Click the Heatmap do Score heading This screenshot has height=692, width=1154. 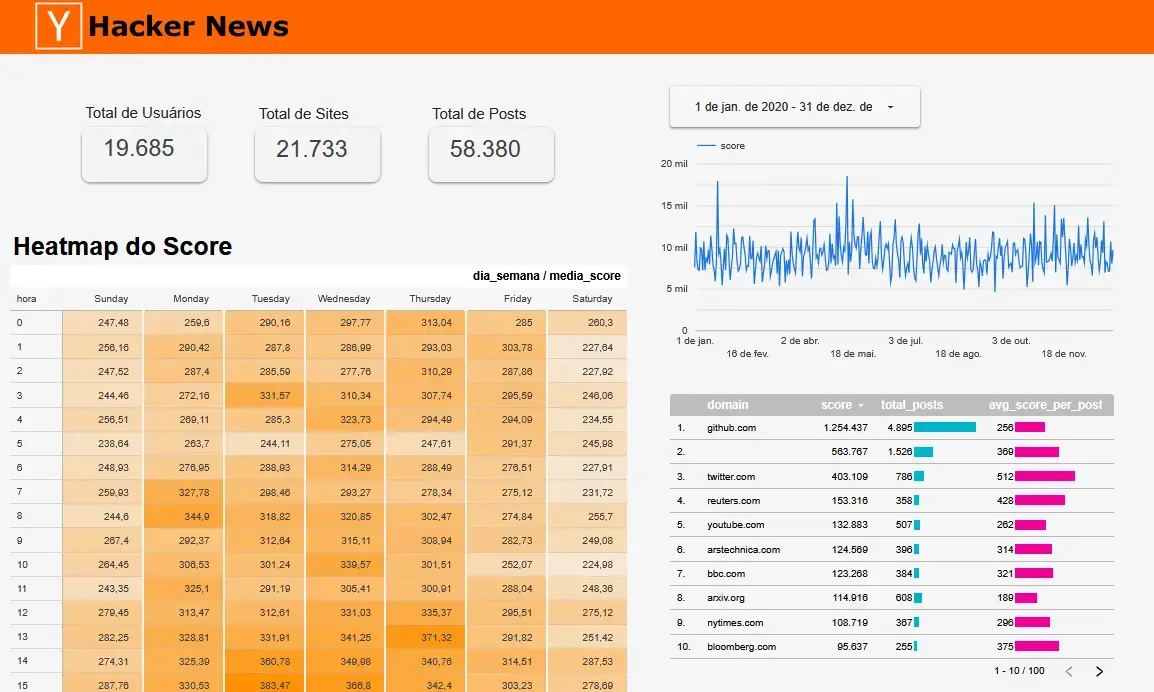point(123,246)
